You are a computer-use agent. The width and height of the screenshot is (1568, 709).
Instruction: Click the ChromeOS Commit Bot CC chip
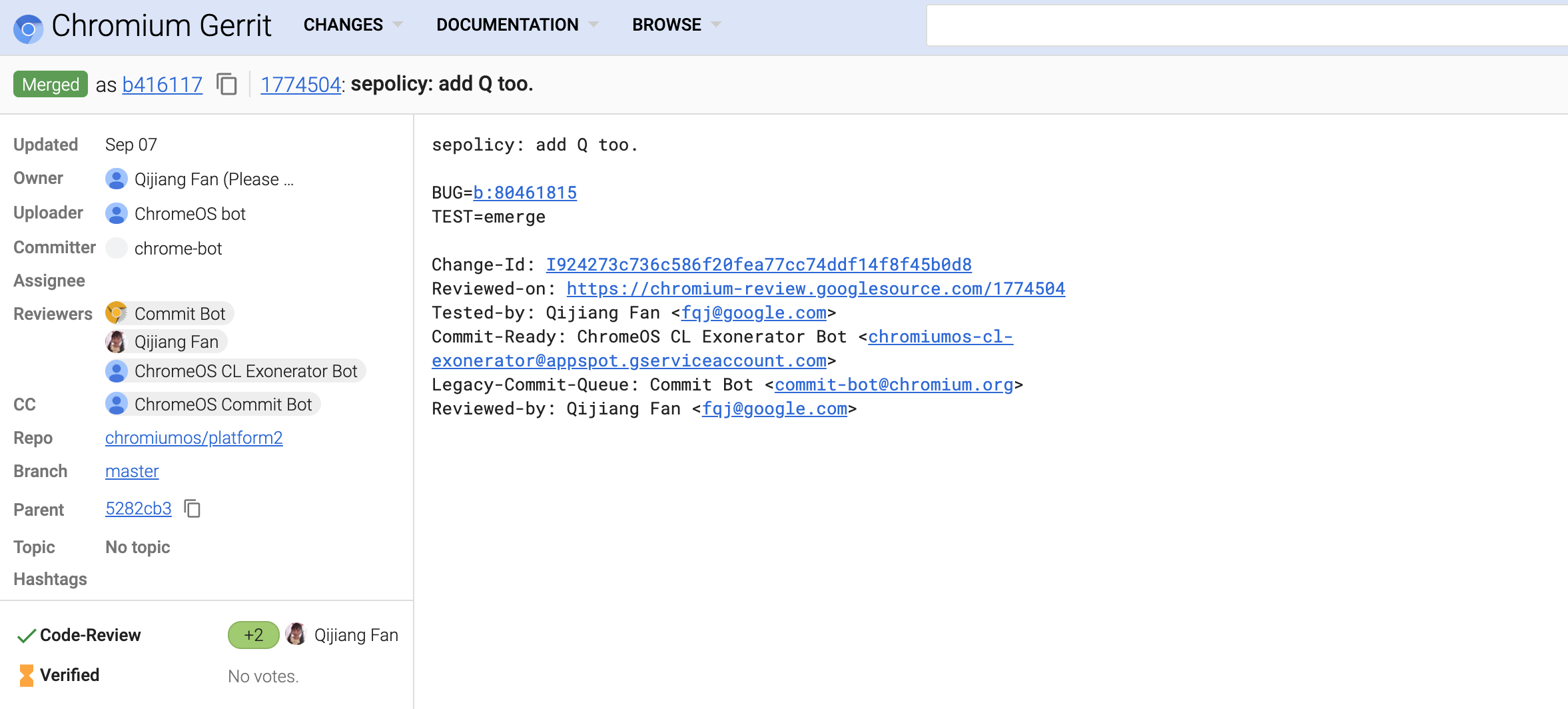point(213,404)
